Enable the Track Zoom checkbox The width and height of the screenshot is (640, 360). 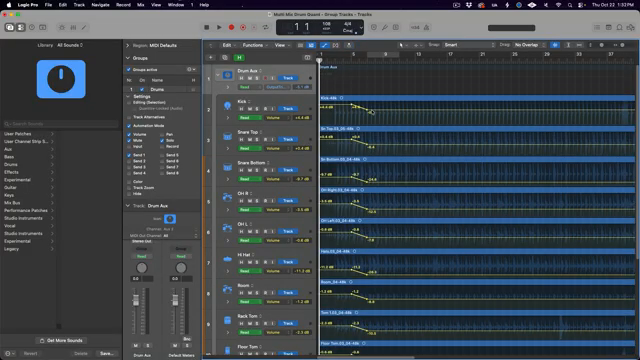(x=129, y=188)
